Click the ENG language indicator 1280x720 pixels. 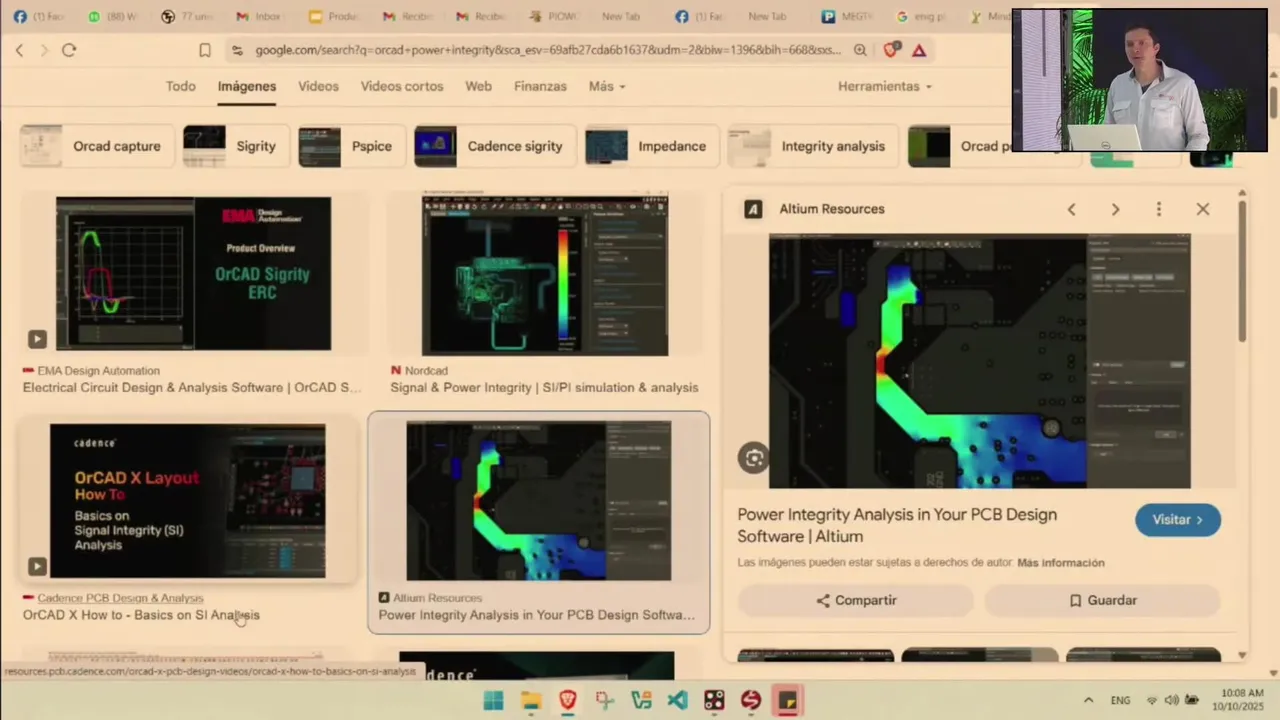(x=1121, y=700)
